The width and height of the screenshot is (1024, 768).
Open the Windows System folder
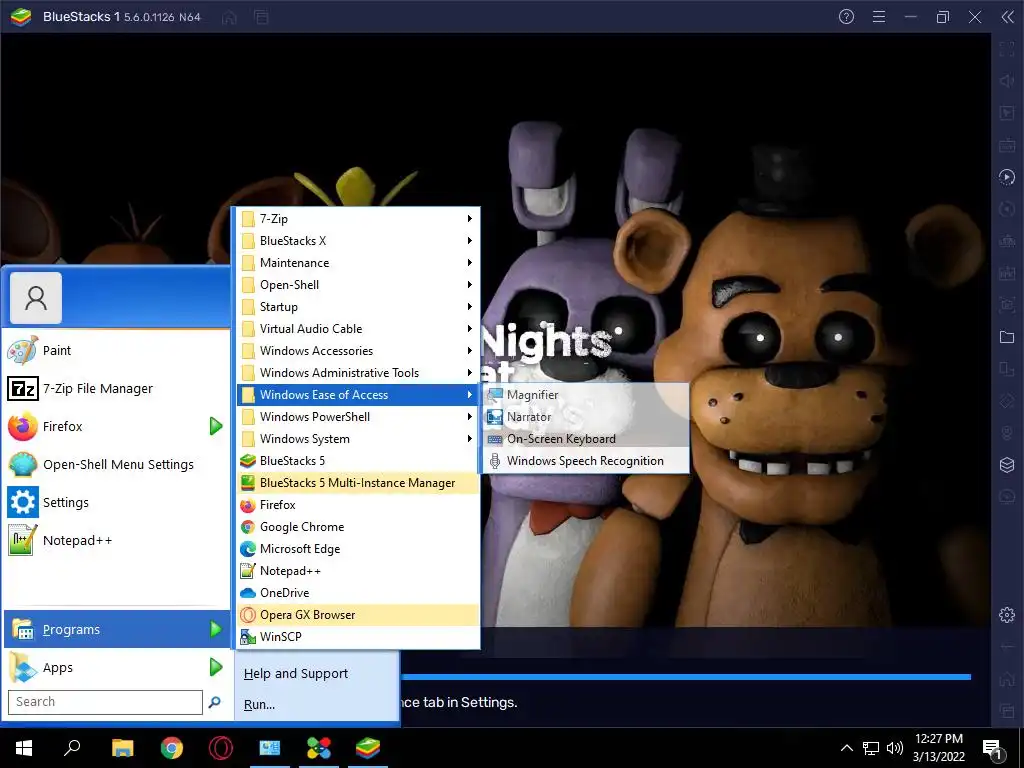(358, 439)
